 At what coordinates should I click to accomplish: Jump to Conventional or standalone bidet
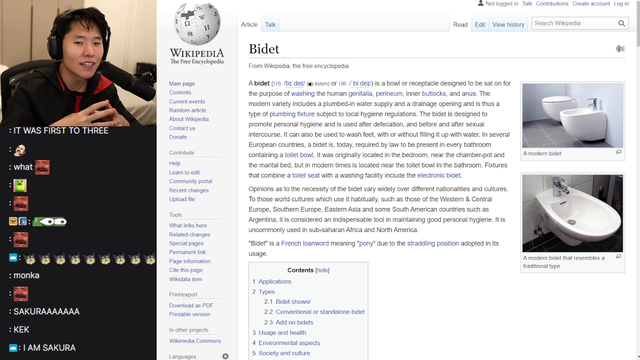(320, 312)
